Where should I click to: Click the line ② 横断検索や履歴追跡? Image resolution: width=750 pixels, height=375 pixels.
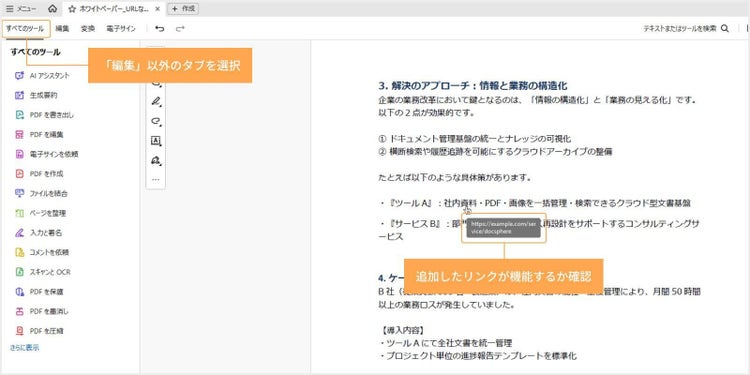pyautogui.click(x=495, y=152)
